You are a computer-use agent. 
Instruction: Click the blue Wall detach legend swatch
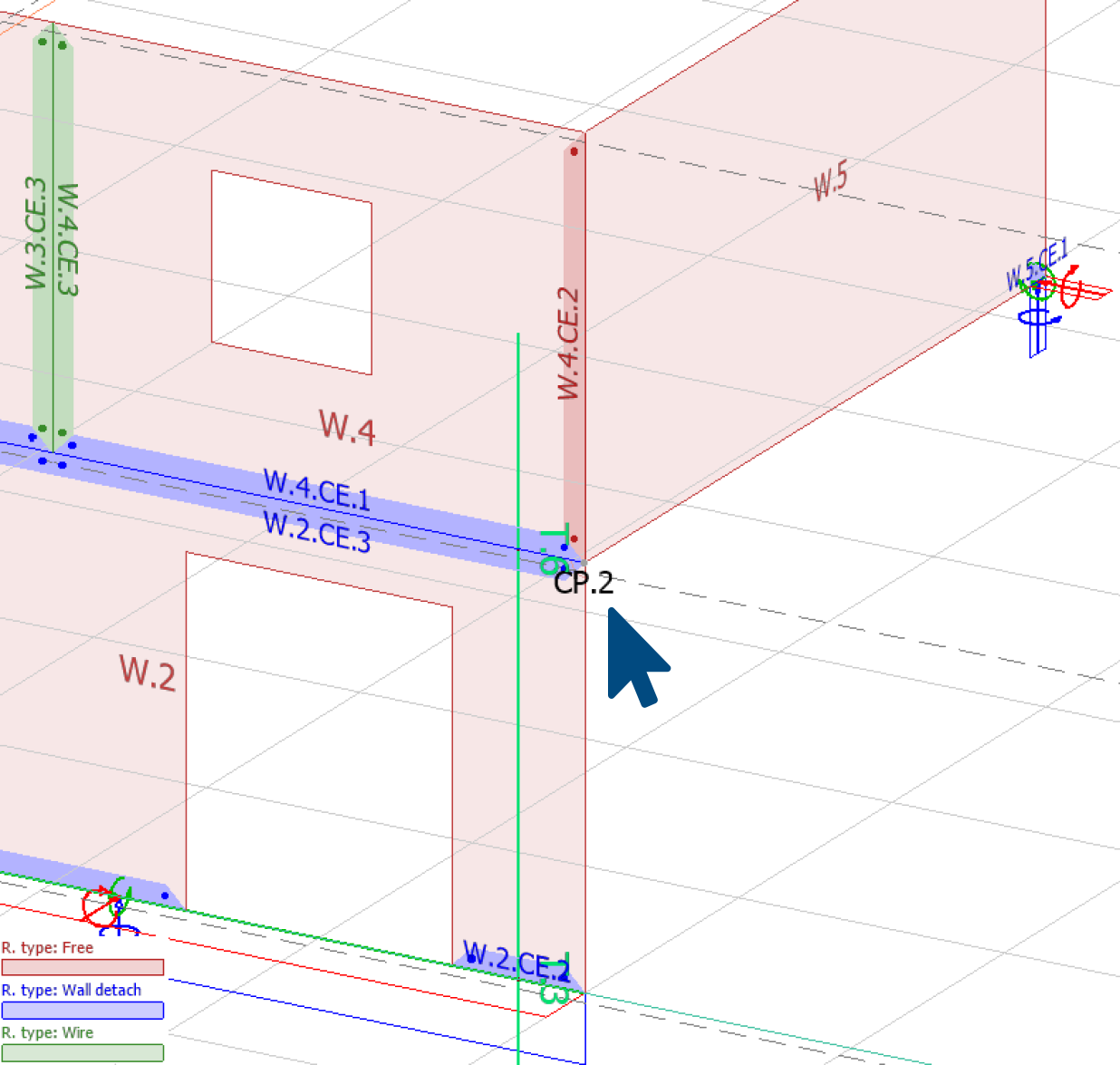82,1010
